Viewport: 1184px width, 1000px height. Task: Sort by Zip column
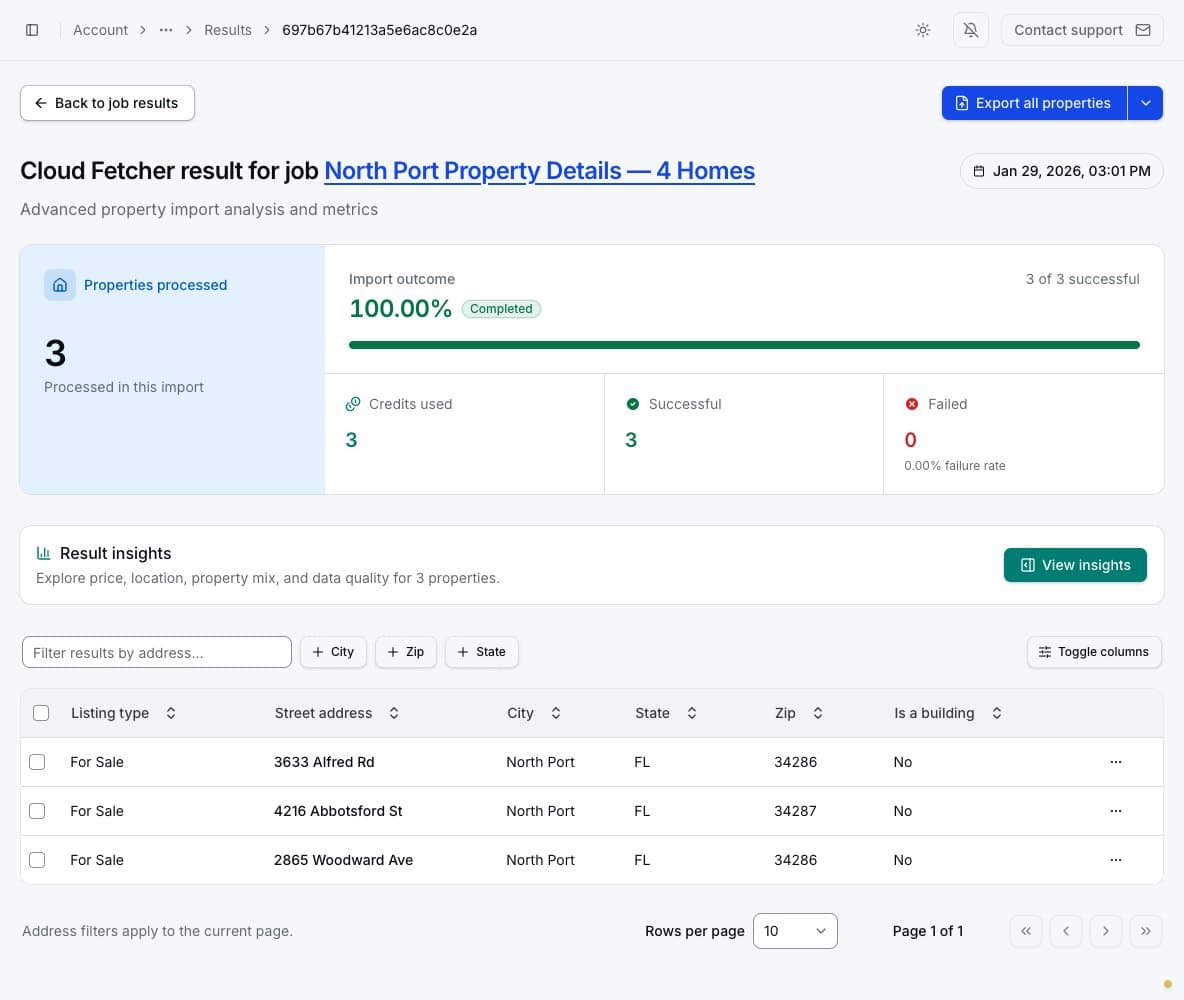click(x=798, y=713)
